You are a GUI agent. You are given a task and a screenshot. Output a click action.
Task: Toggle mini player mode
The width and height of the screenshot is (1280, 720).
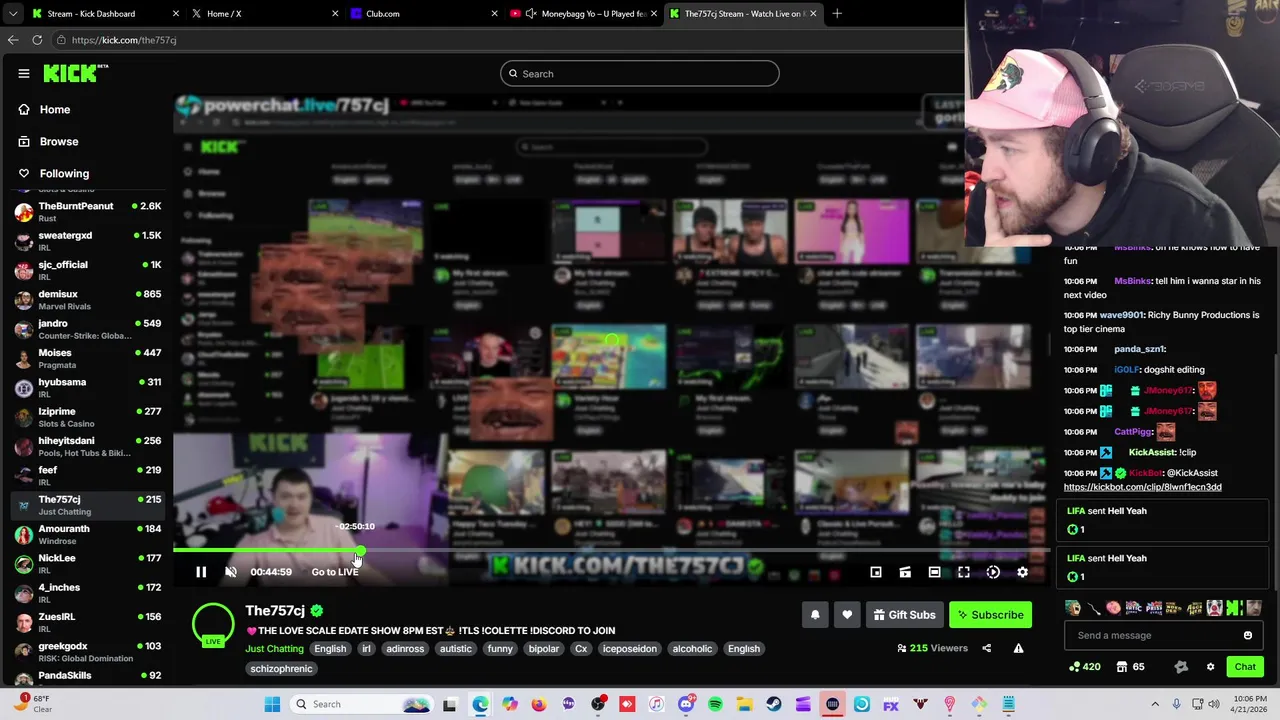[x=876, y=572]
